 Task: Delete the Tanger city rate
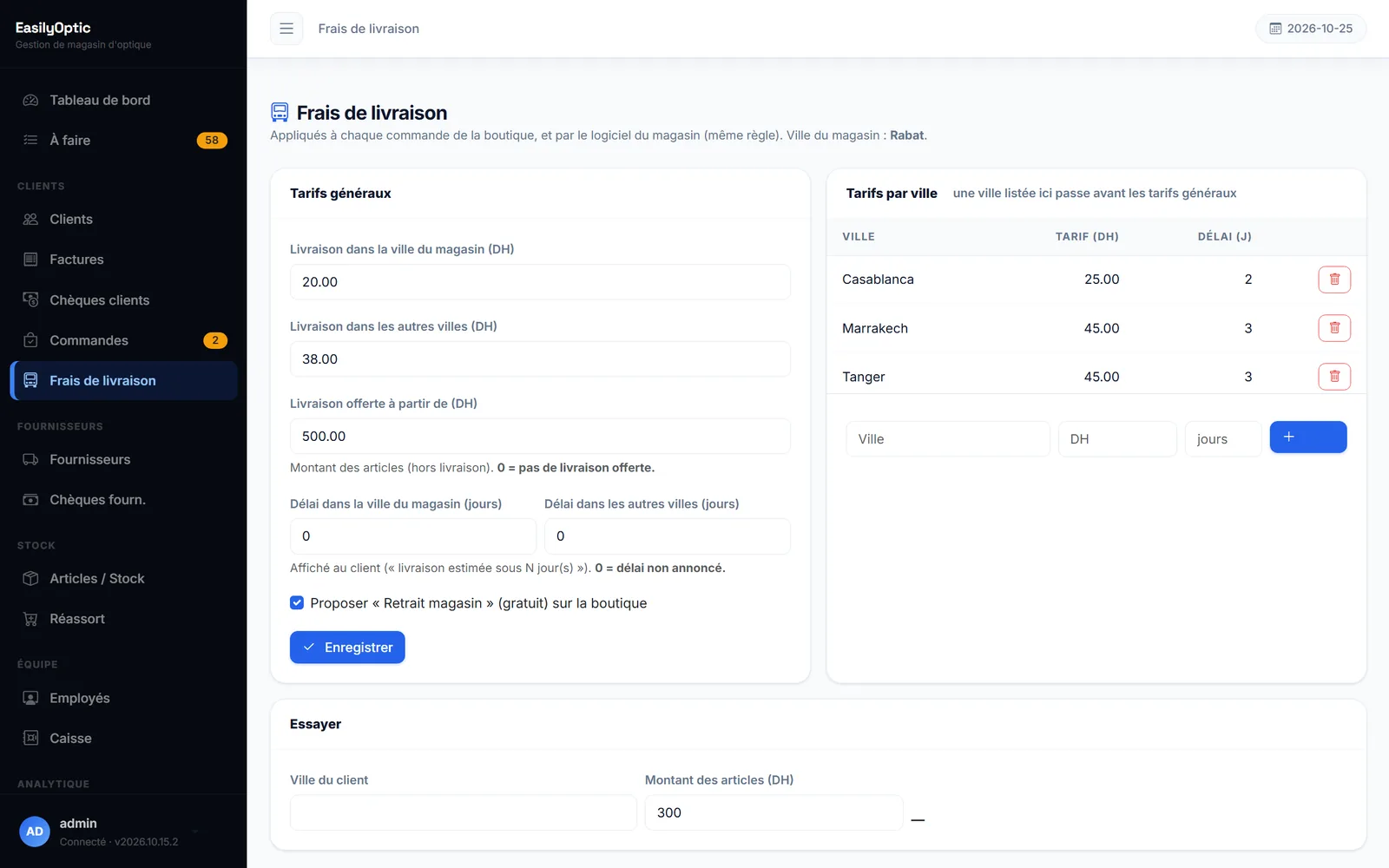point(1334,377)
